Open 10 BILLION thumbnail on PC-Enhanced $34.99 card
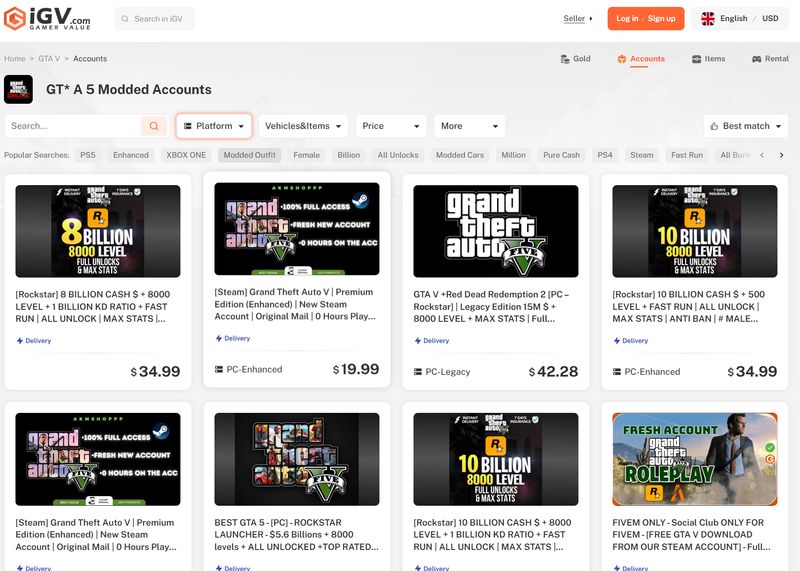Screen dimensions: 800x571 click(x=695, y=231)
